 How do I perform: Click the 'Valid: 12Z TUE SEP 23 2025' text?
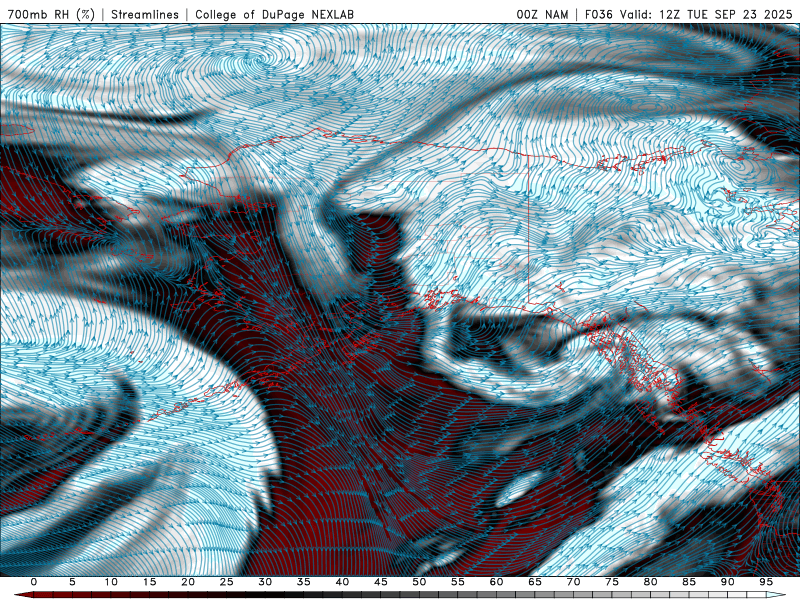tap(706, 14)
